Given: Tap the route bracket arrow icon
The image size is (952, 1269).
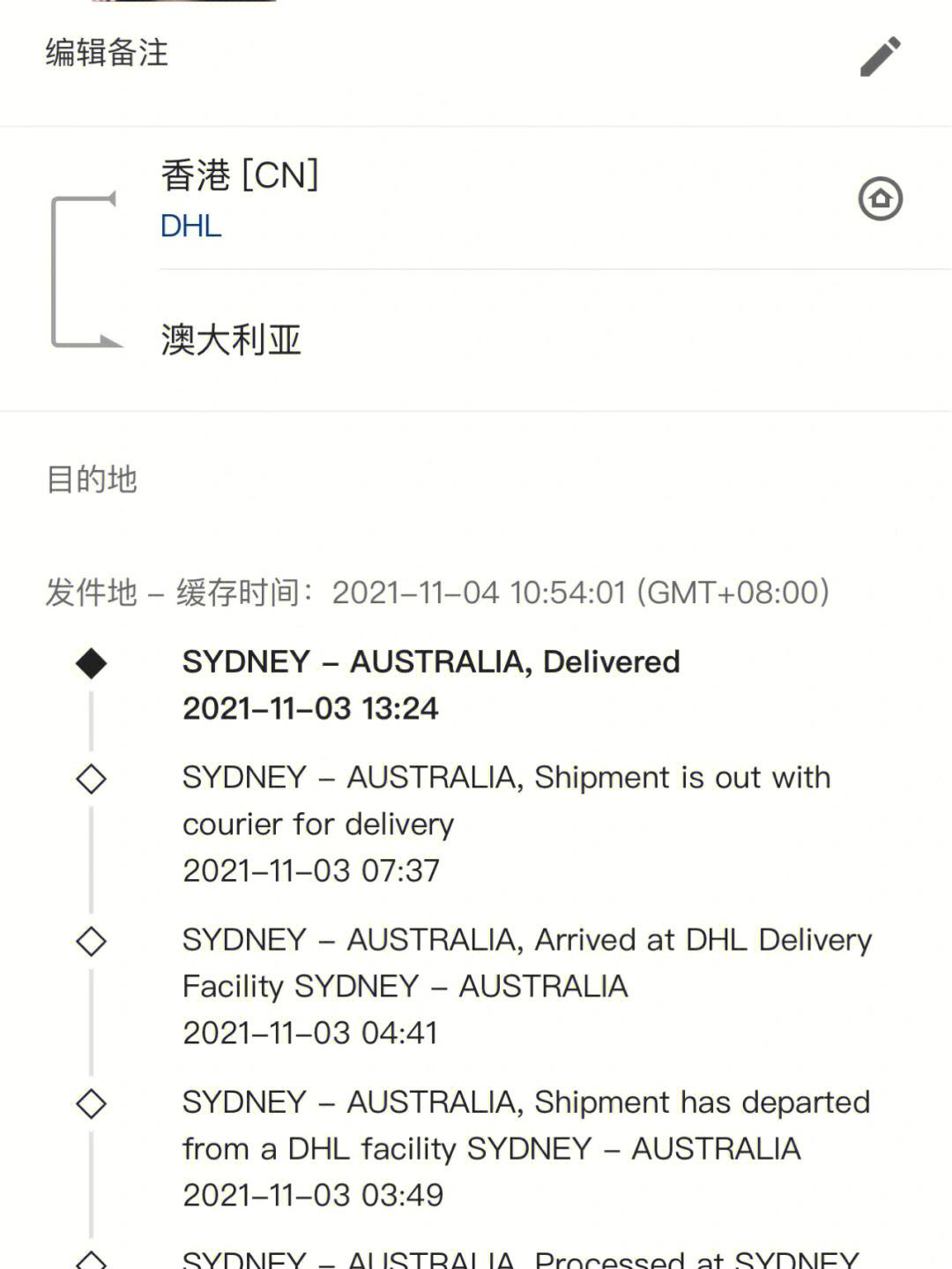Looking at the screenshot, I should 85,270.
